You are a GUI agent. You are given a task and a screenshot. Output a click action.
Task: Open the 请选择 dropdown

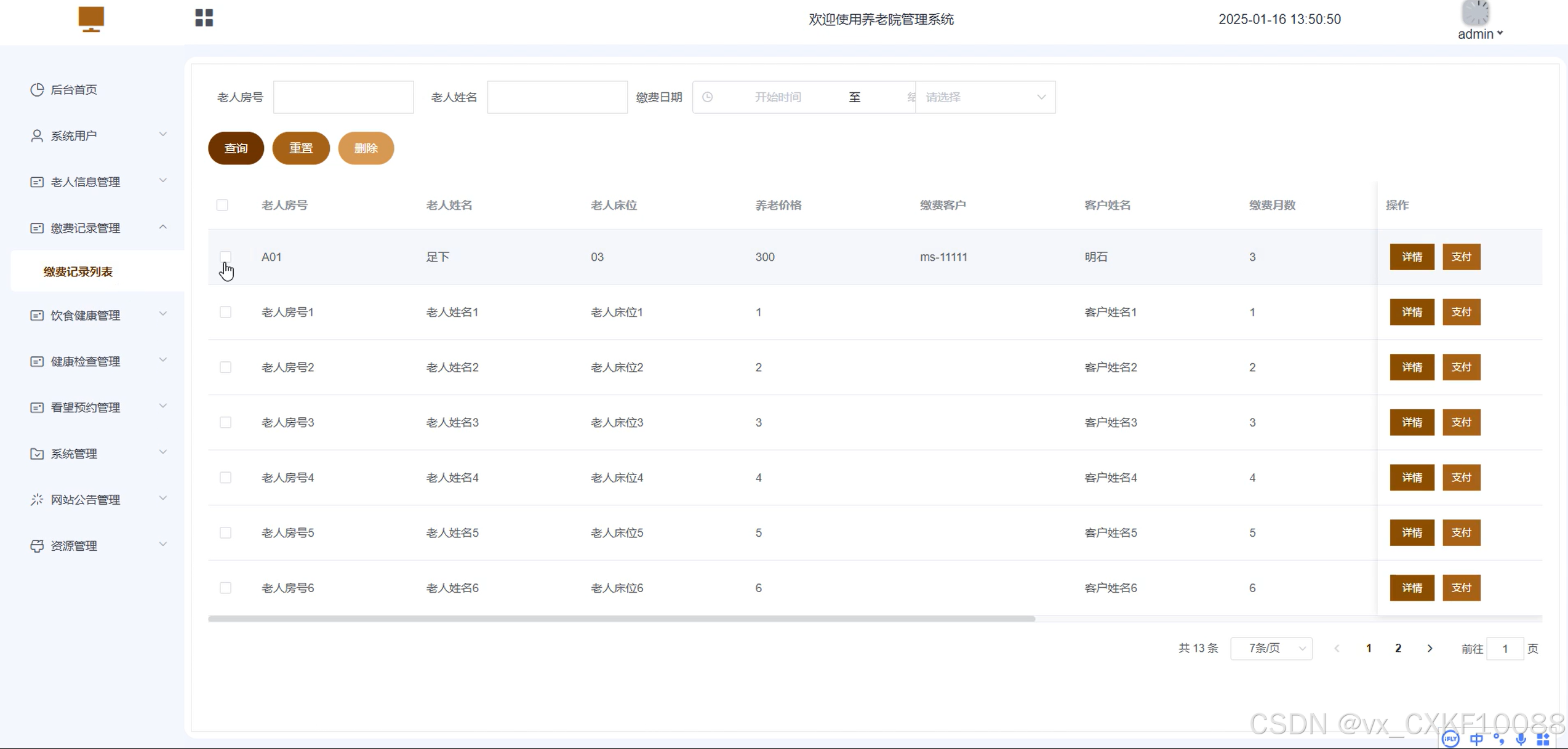coord(985,97)
